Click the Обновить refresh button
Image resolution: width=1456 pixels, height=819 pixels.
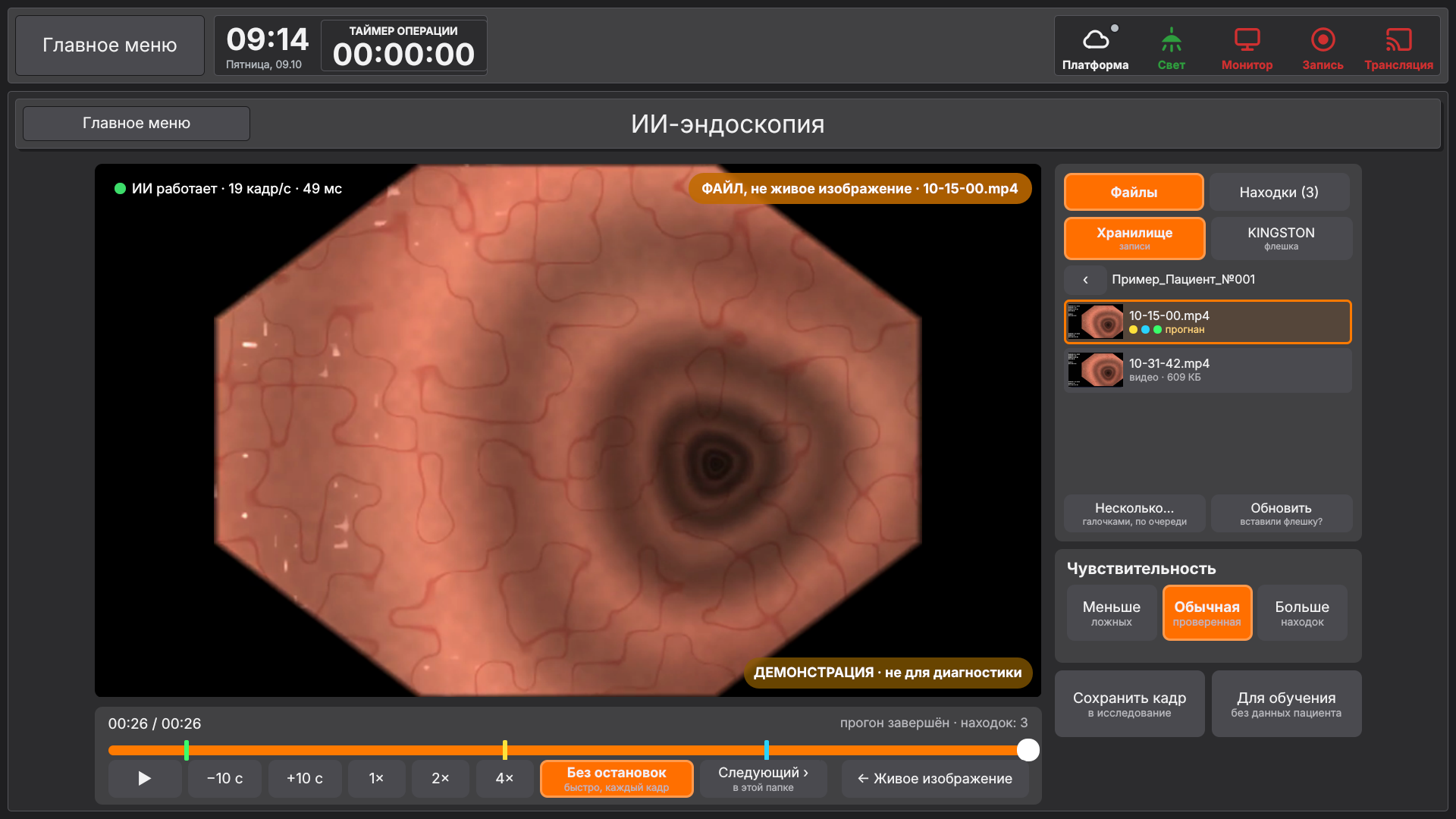click(x=1281, y=513)
